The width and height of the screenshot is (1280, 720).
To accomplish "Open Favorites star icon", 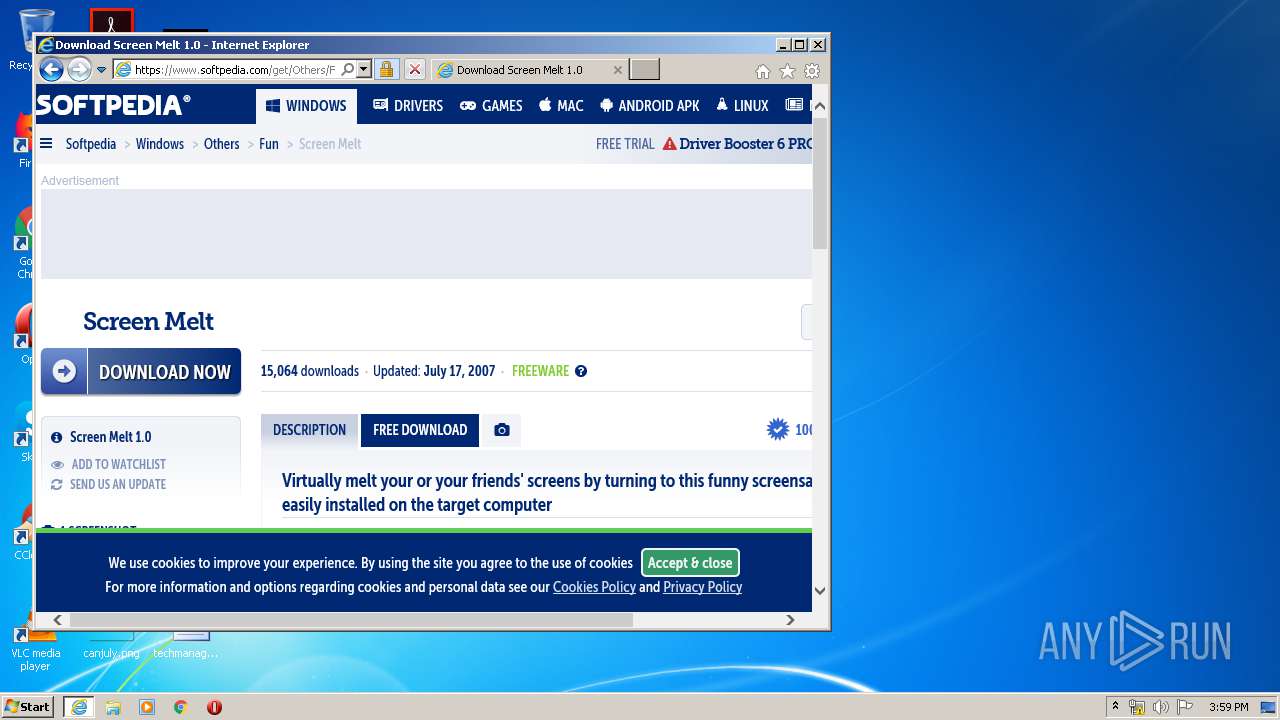I will point(787,71).
